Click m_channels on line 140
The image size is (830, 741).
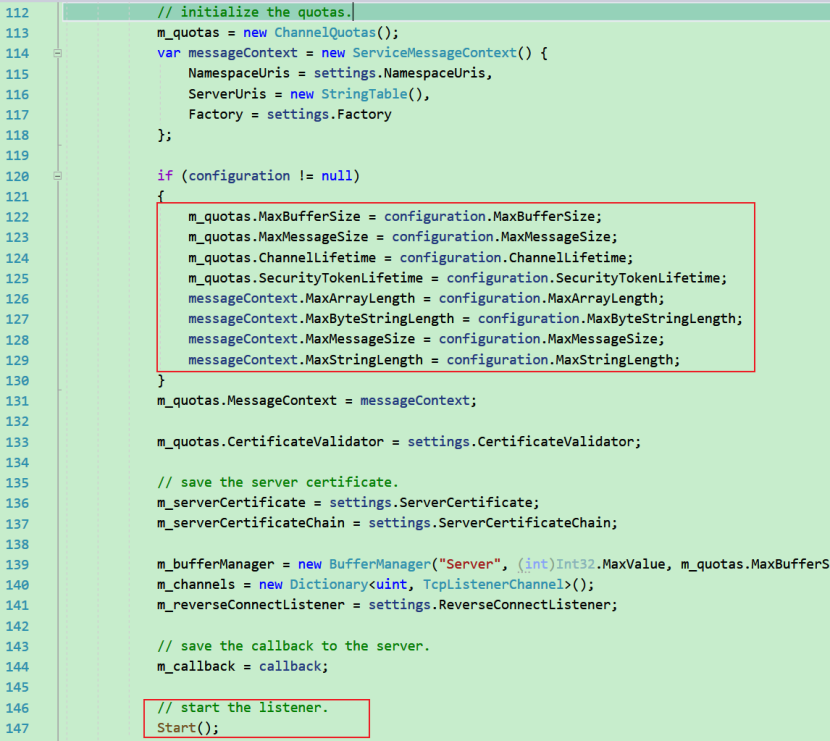(196, 584)
